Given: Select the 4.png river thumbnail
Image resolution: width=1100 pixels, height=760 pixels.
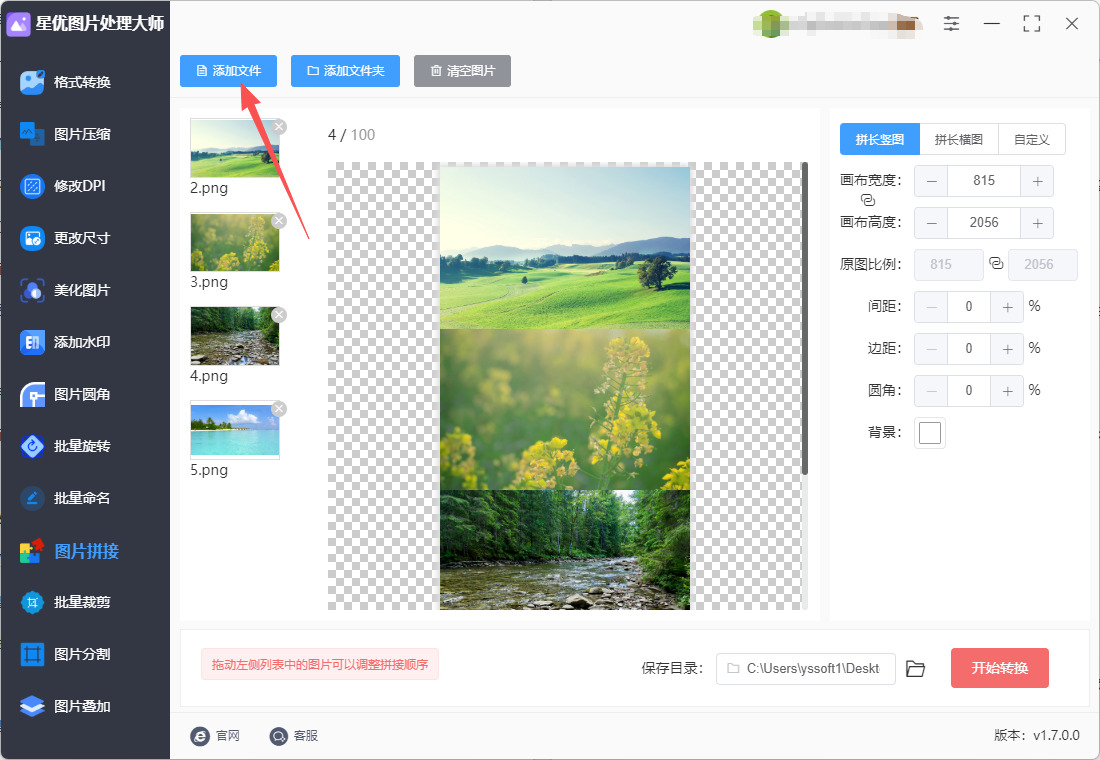Looking at the screenshot, I should [x=235, y=336].
